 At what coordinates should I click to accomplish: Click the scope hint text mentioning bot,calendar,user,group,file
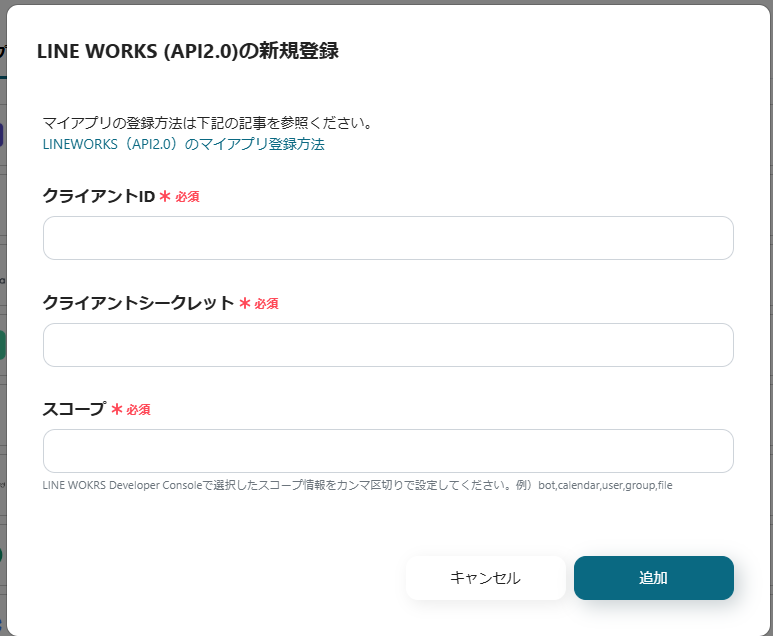357,485
